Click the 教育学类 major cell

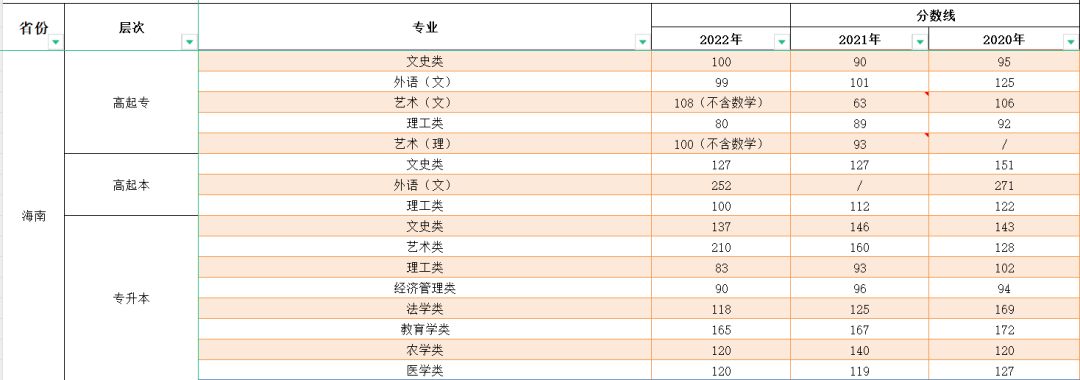click(x=425, y=330)
